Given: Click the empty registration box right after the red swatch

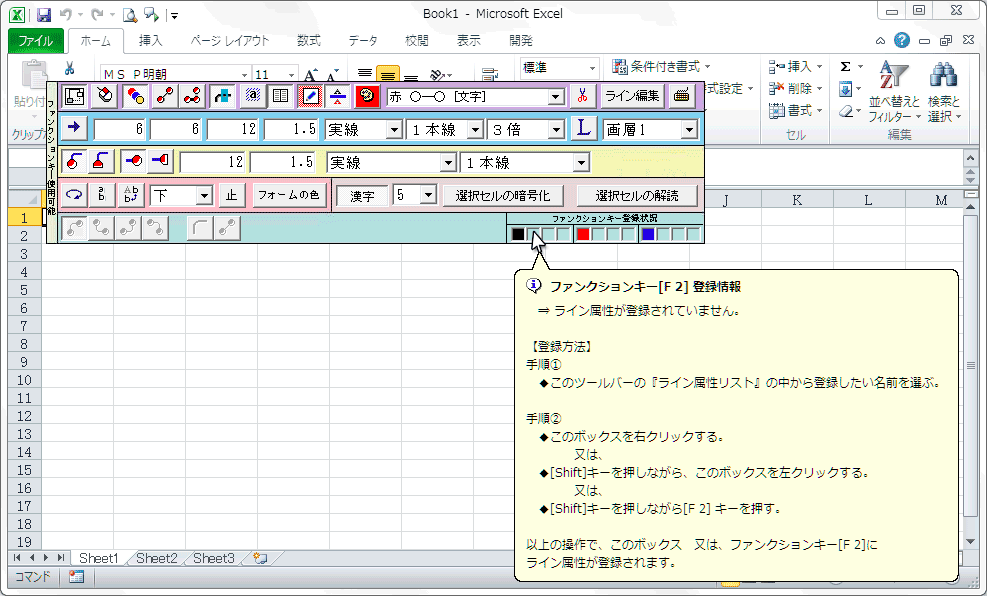Looking at the screenshot, I should coord(598,234).
